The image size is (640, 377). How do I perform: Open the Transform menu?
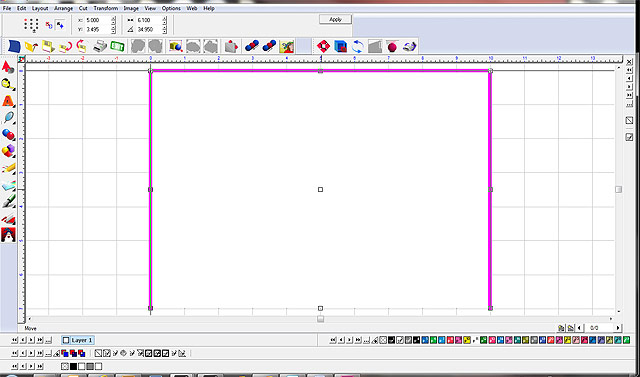tap(106, 8)
